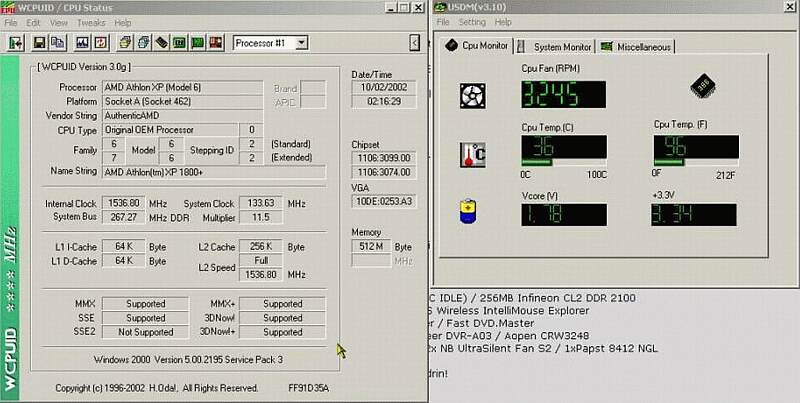This screenshot has width=800, height=403.
Task: Open the real-time clock graph icon
Action: pyautogui.click(x=83, y=43)
